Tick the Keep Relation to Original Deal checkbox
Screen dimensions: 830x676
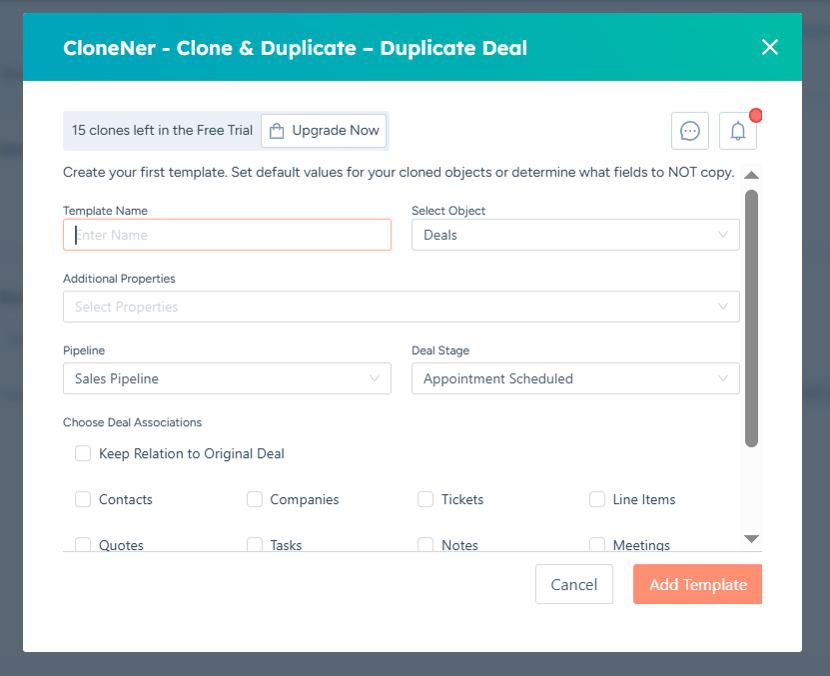tap(83, 454)
